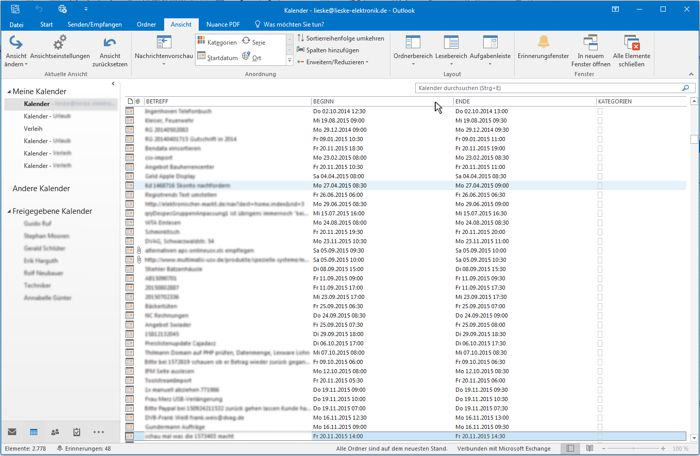Click In neuem Fenster öffnen
700x456 pixels.
(x=592, y=43)
